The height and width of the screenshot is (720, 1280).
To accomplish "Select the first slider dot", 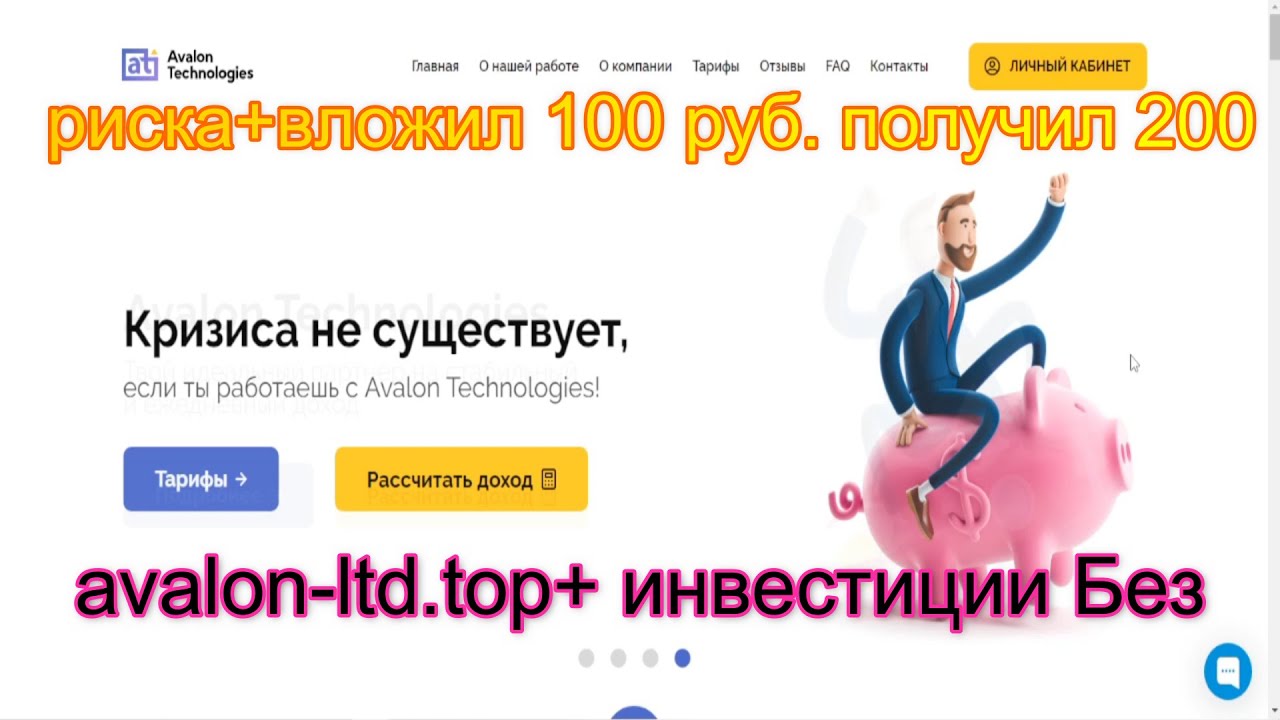I will (586, 658).
